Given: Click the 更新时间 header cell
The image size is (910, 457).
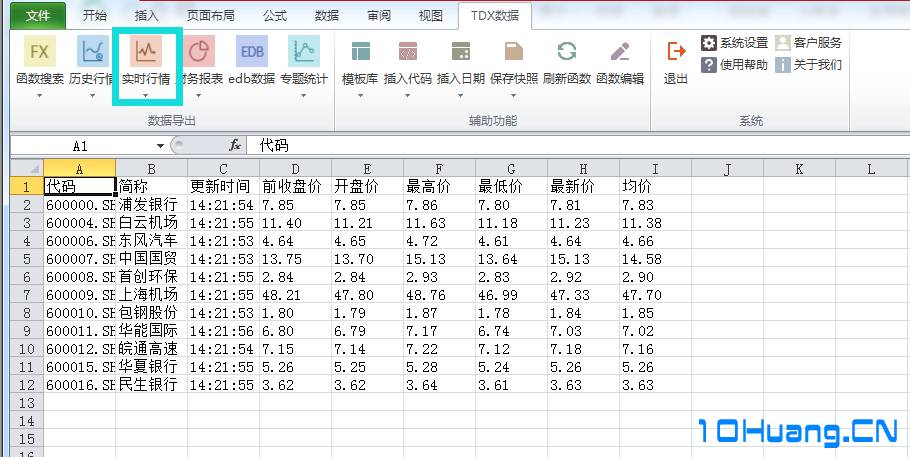Looking at the screenshot, I should point(223,186).
